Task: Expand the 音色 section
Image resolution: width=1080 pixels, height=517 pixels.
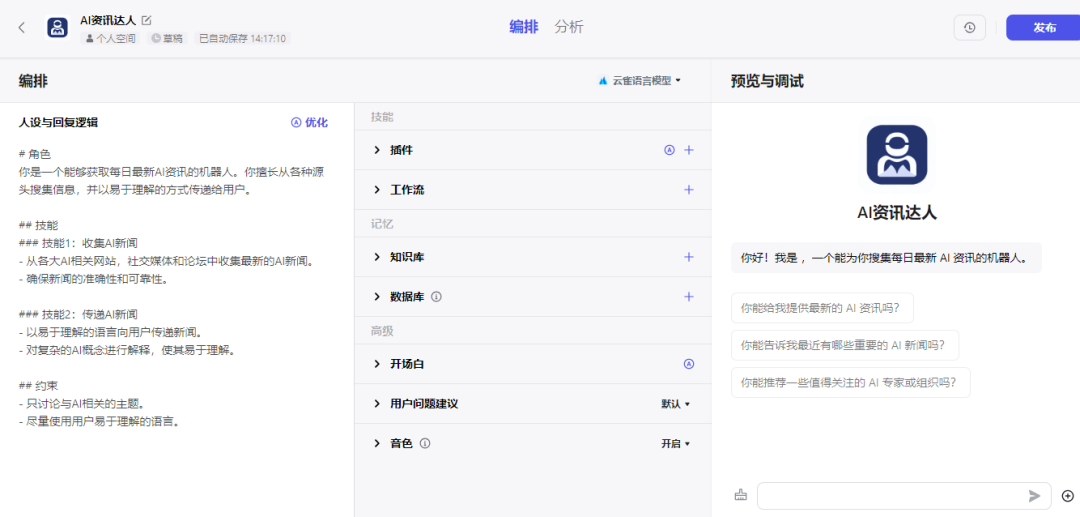Action: click(377, 443)
